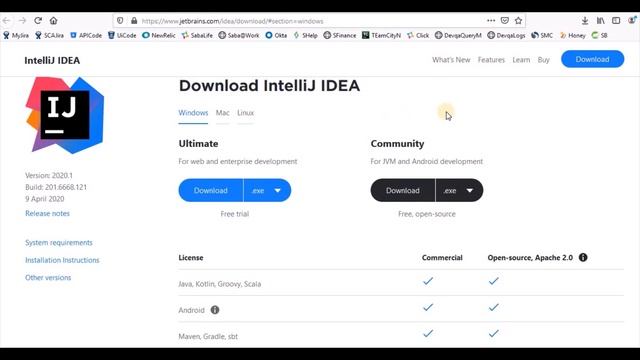
Task: Open the SCAJira bookmark
Action: tap(49, 36)
